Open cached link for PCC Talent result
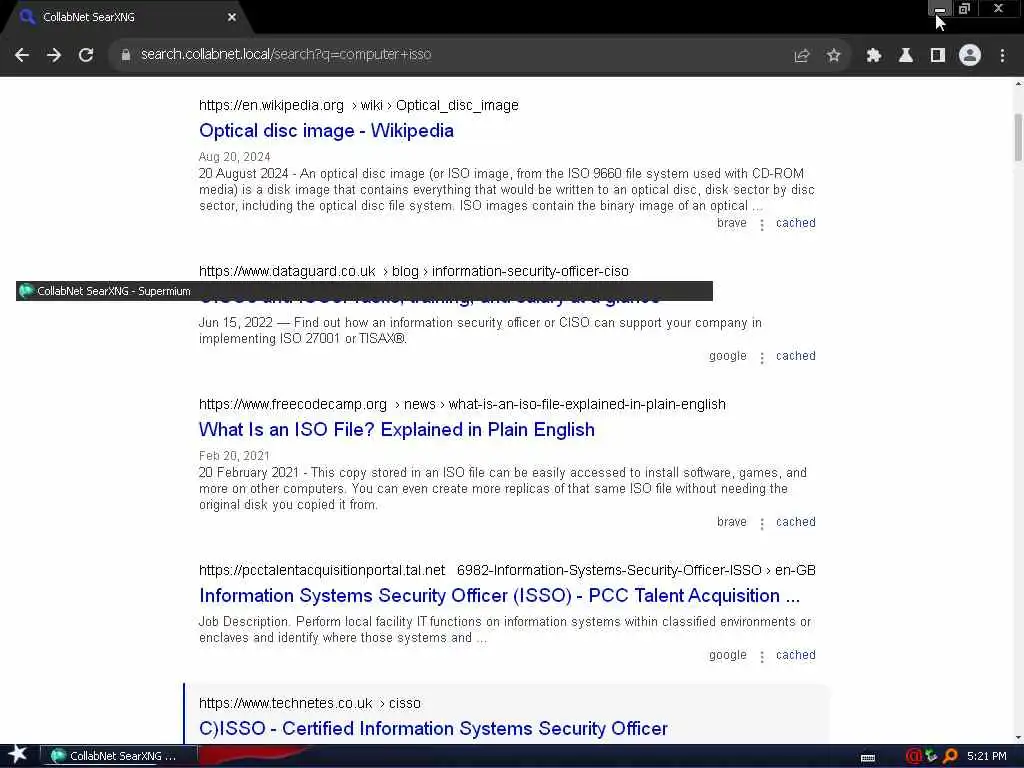 point(795,655)
